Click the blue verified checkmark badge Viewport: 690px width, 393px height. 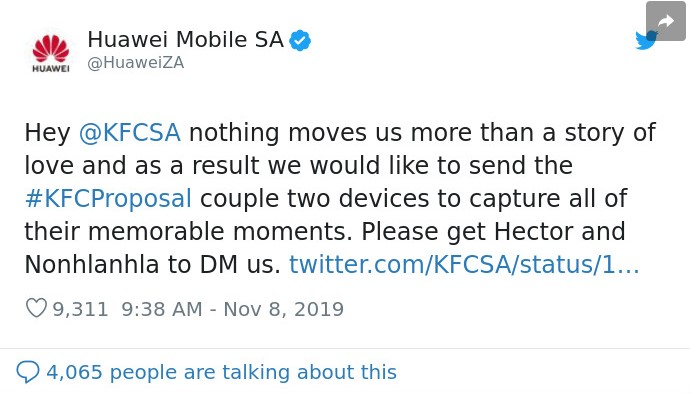click(300, 40)
